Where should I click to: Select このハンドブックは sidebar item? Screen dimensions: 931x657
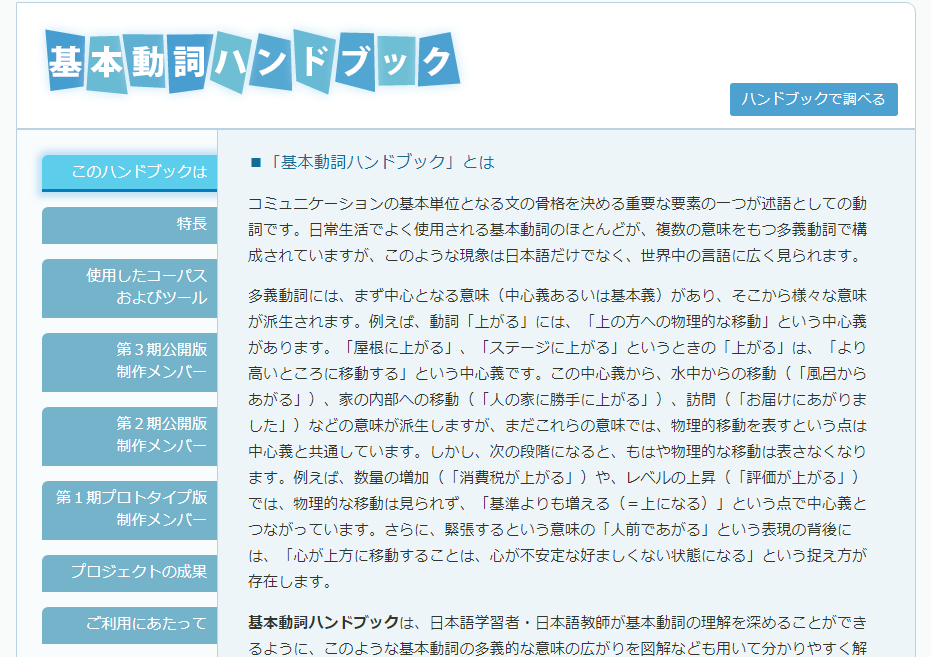[129, 173]
